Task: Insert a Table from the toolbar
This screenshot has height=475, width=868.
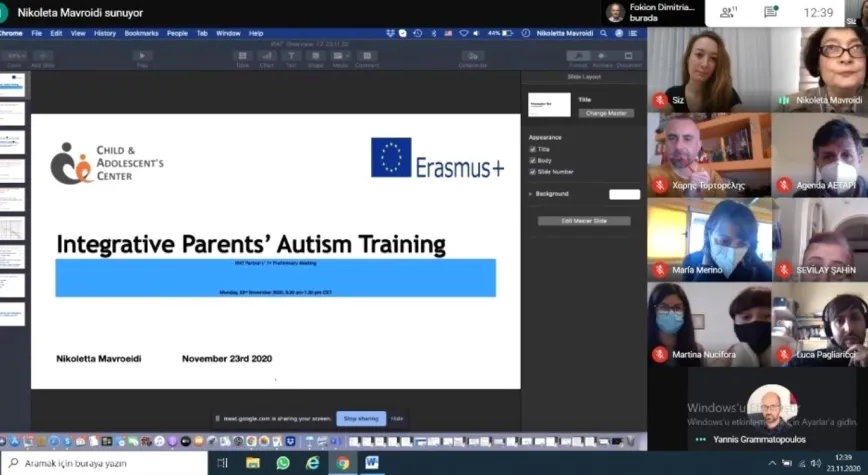Action: tap(242, 56)
